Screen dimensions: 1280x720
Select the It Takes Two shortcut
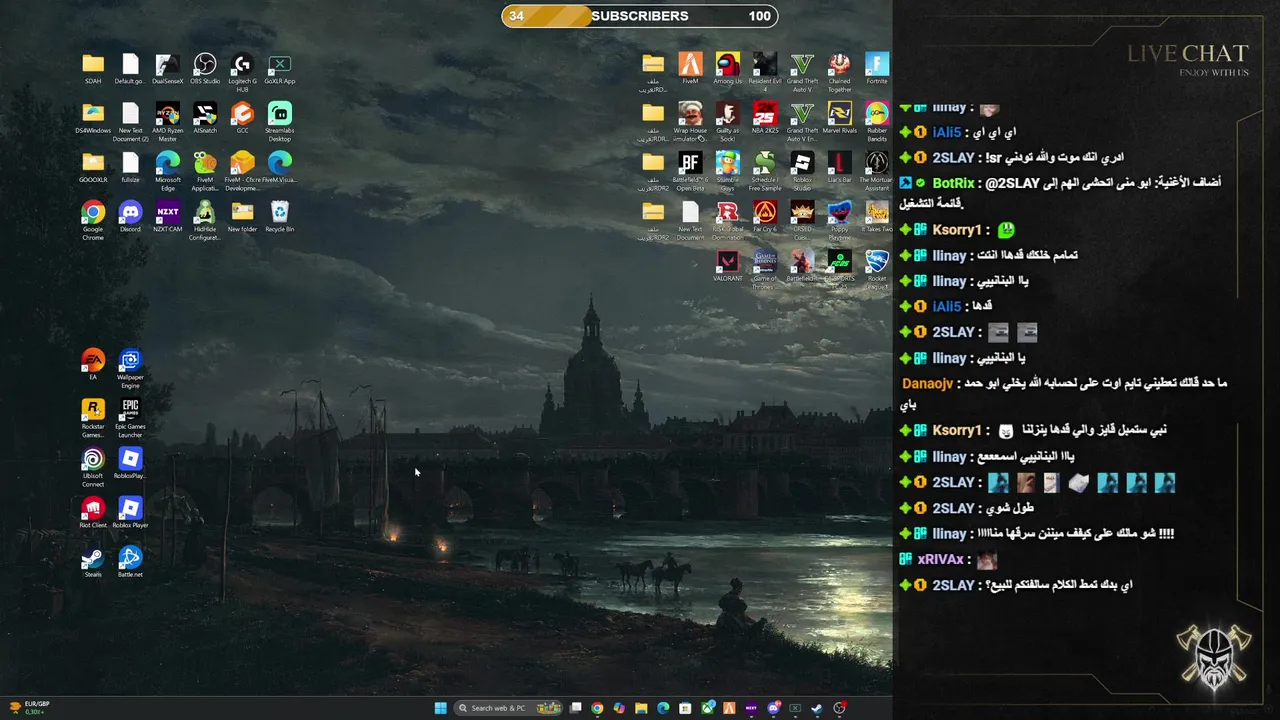pyautogui.click(x=877, y=216)
